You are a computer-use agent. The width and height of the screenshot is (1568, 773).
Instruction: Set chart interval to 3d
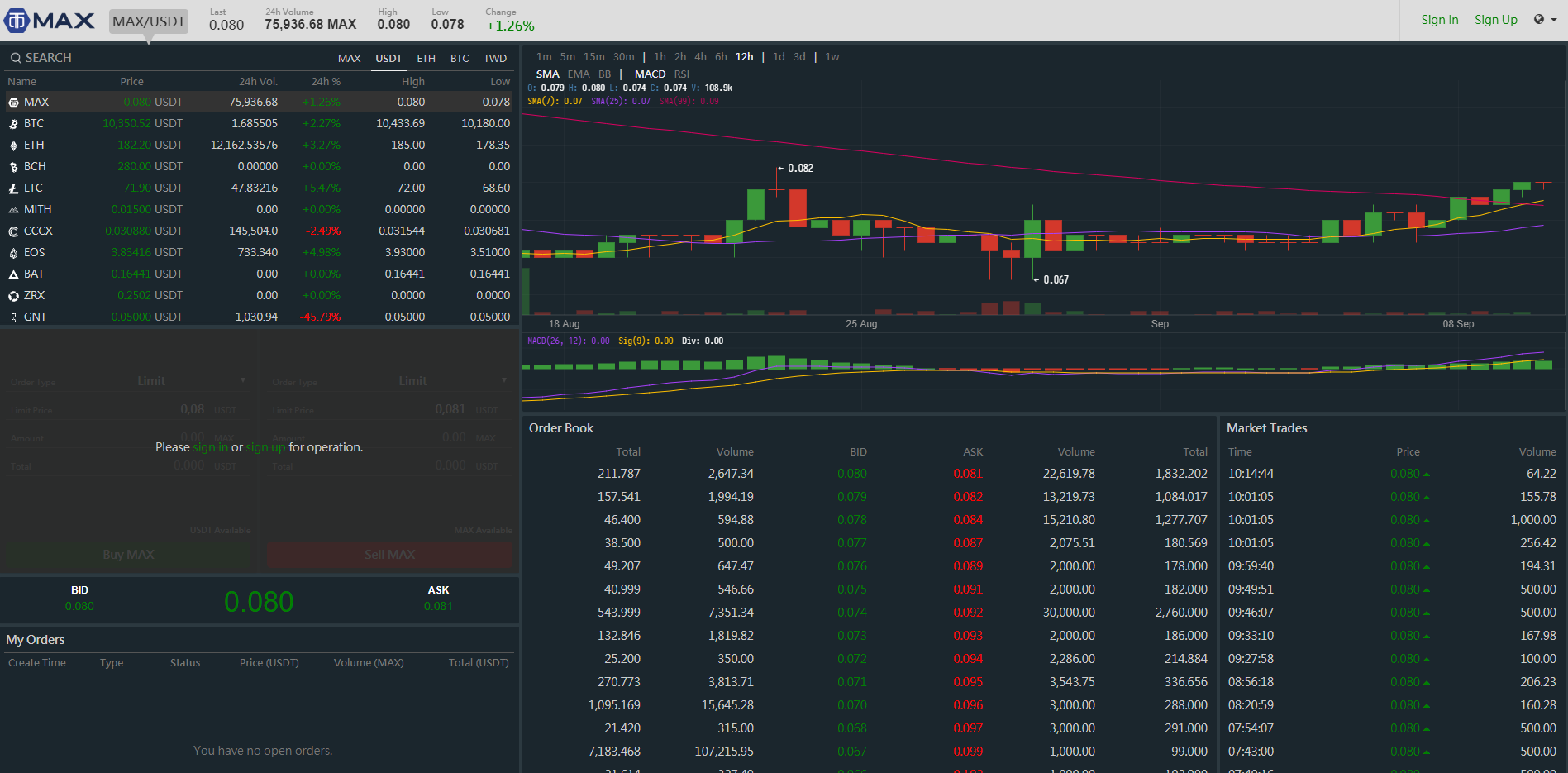pyautogui.click(x=799, y=57)
